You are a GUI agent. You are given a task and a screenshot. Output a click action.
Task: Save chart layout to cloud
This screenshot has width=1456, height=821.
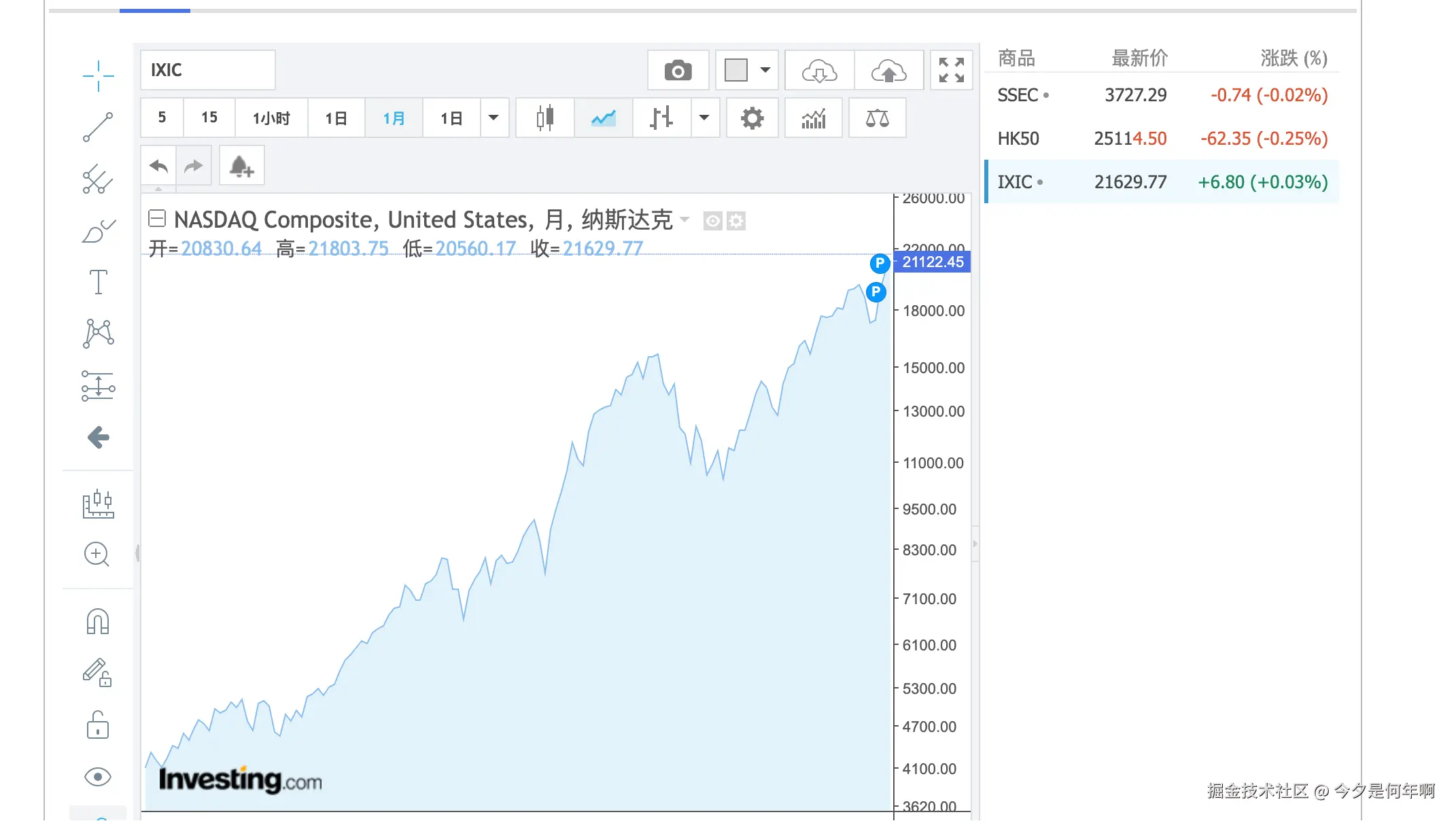pos(888,70)
